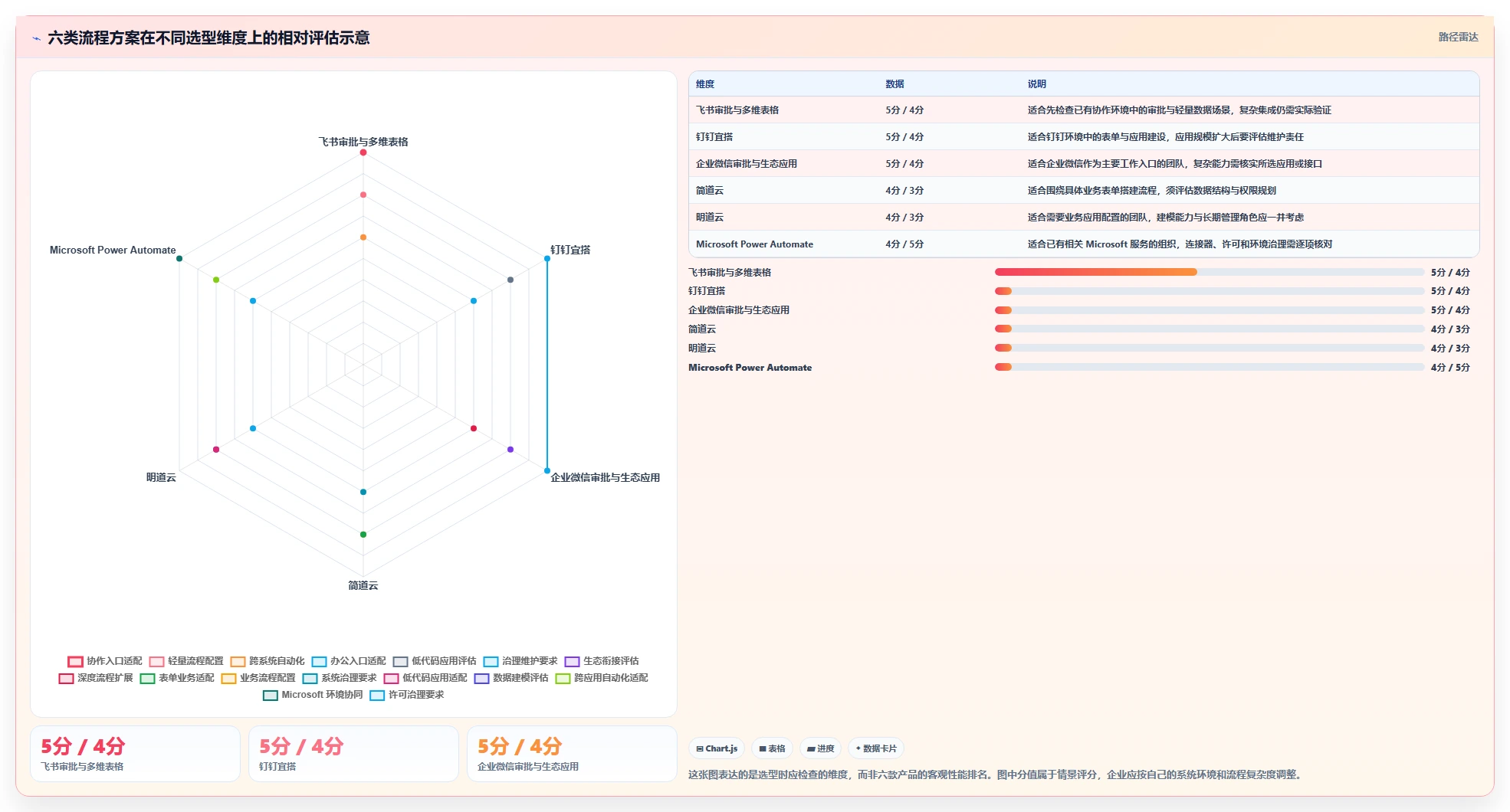Hide the 跨系统自动化 legend series
This screenshot has height=812, width=1510.
tap(268, 661)
